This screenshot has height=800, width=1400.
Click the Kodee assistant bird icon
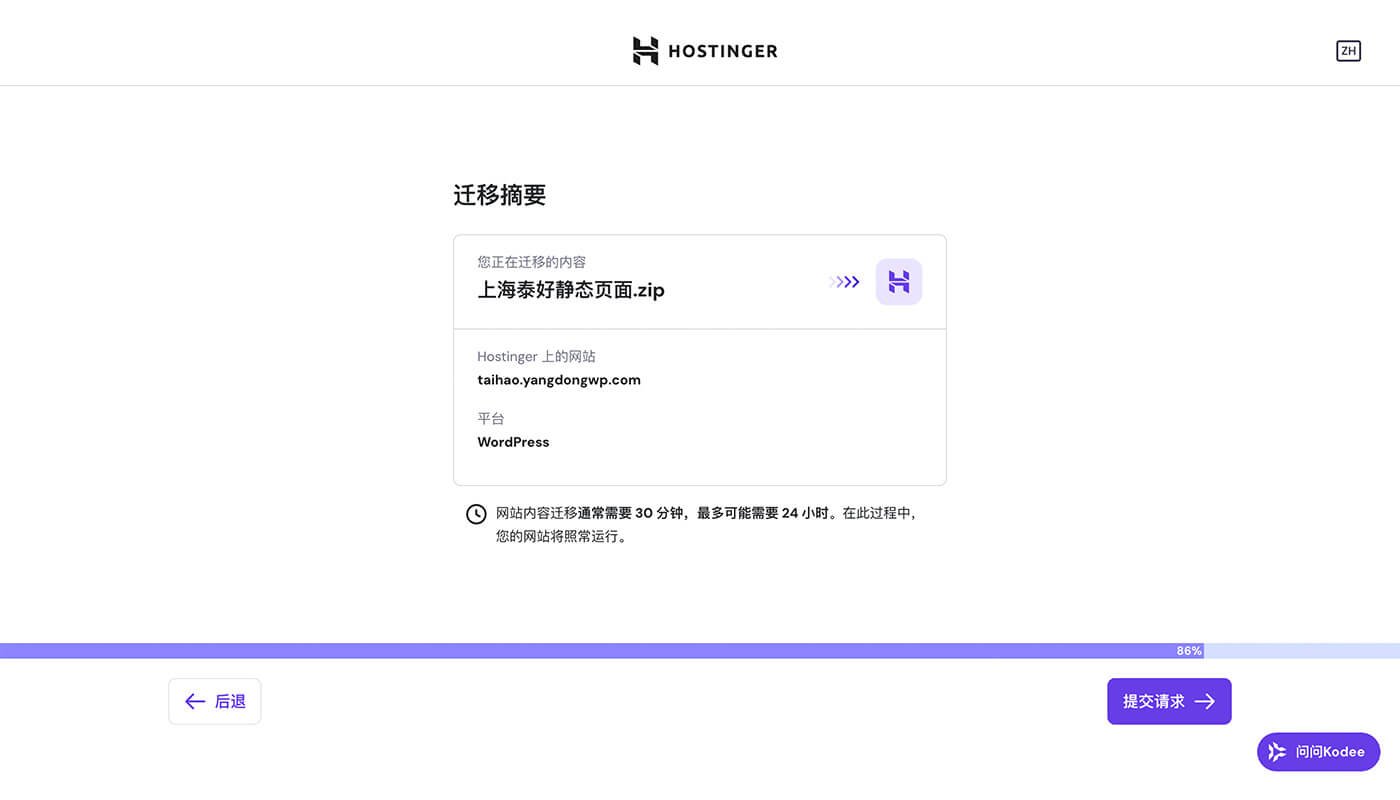[1277, 751]
